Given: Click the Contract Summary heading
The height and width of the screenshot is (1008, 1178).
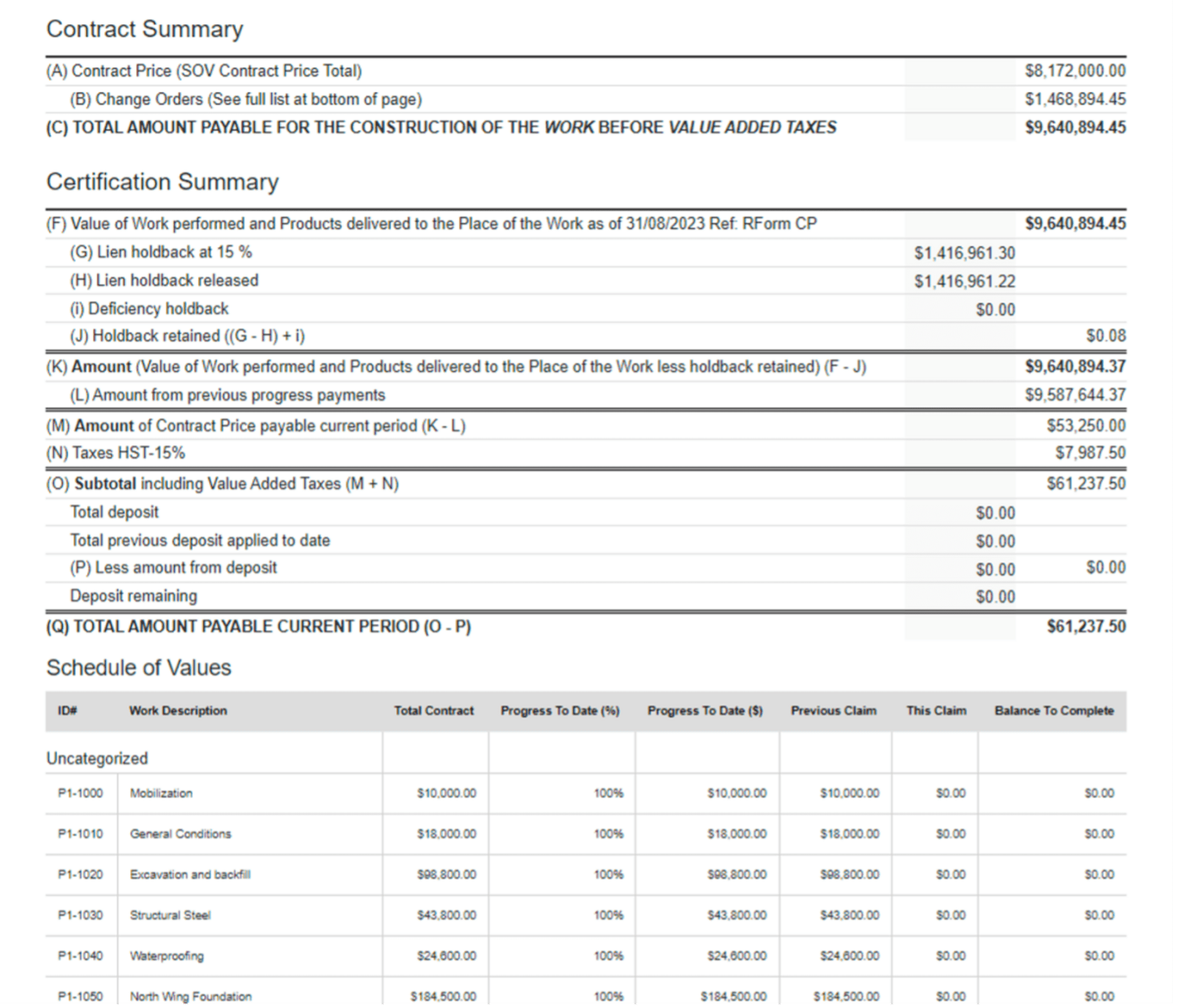Looking at the screenshot, I should [144, 28].
